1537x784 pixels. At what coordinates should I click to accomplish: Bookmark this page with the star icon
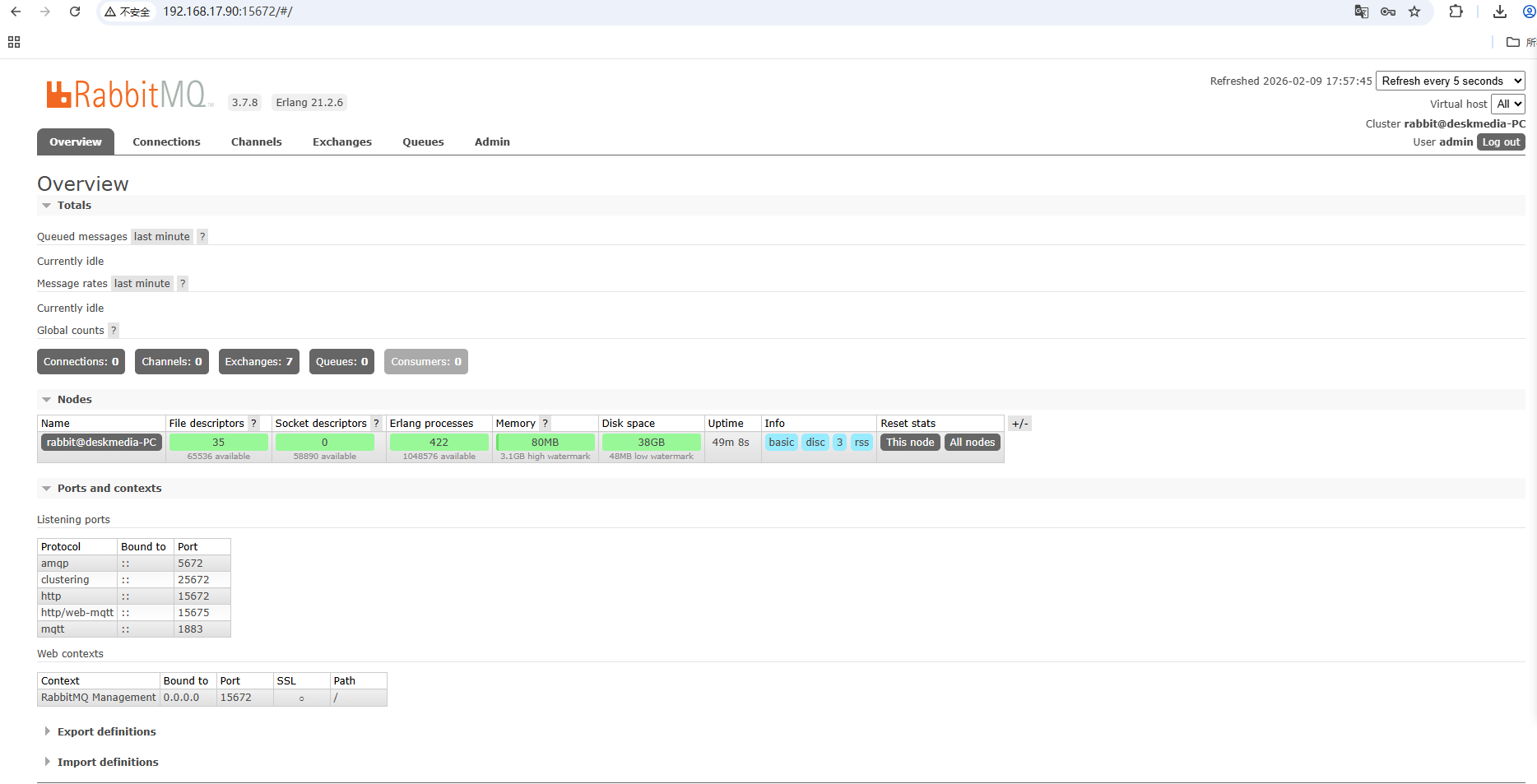1414,12
